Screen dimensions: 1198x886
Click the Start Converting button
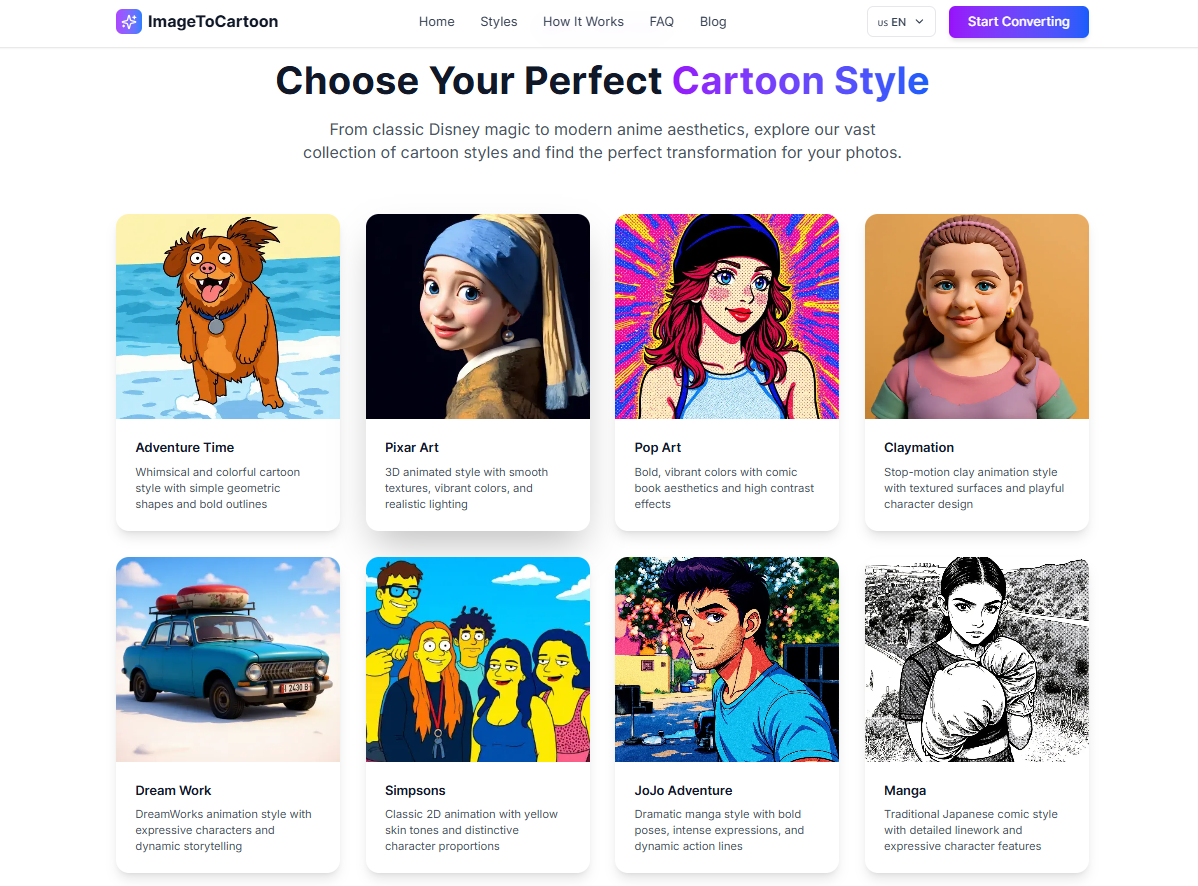tap(1018, 22)
